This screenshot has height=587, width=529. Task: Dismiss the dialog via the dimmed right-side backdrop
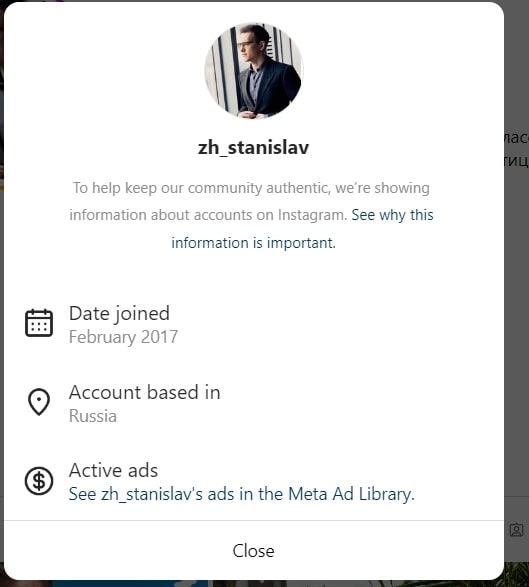517,299
